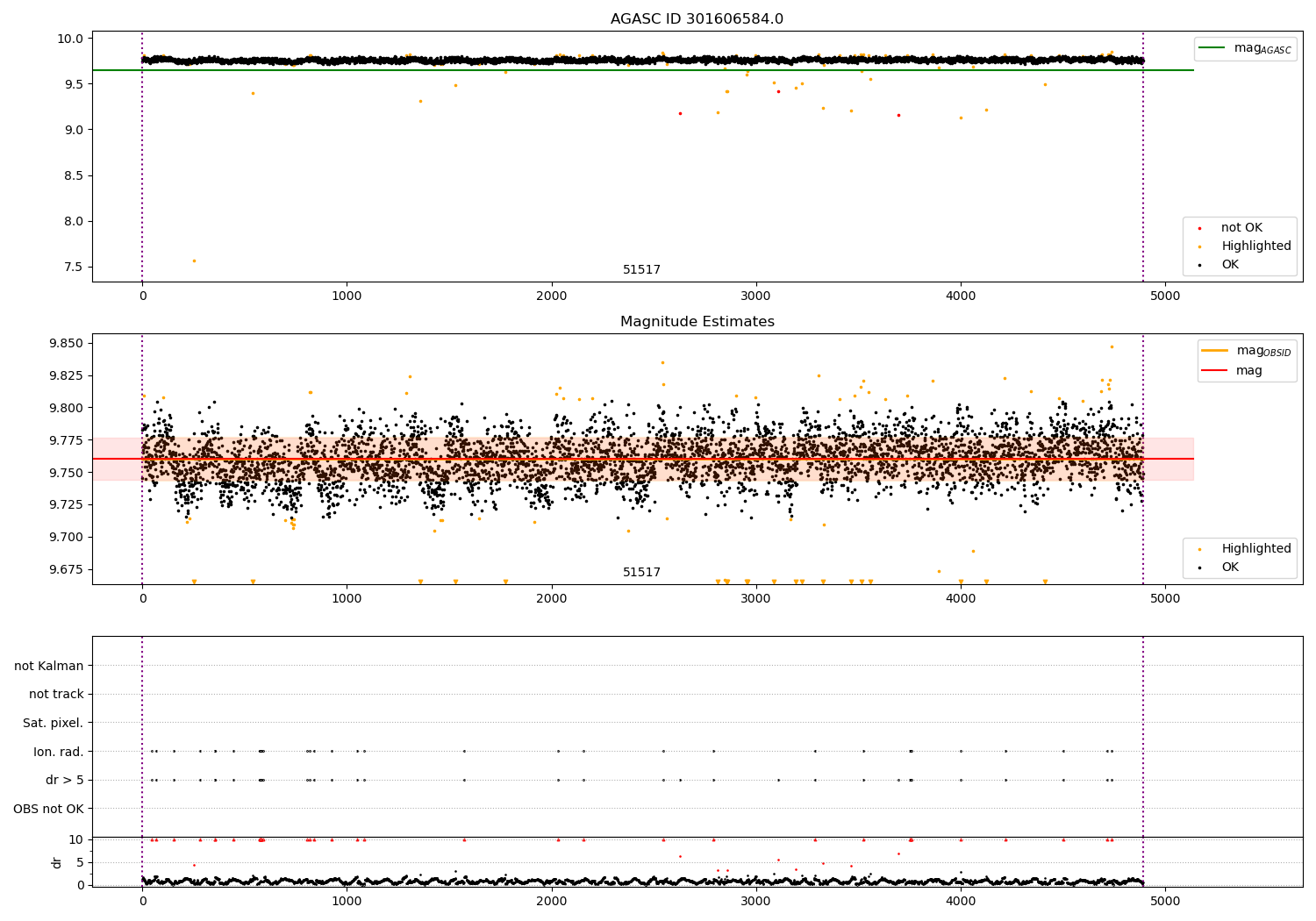Click the 'AGASC ID 301606584.0' plot title
The height and width of the screenshot is (921, 1316).
(x=697, y=18)
